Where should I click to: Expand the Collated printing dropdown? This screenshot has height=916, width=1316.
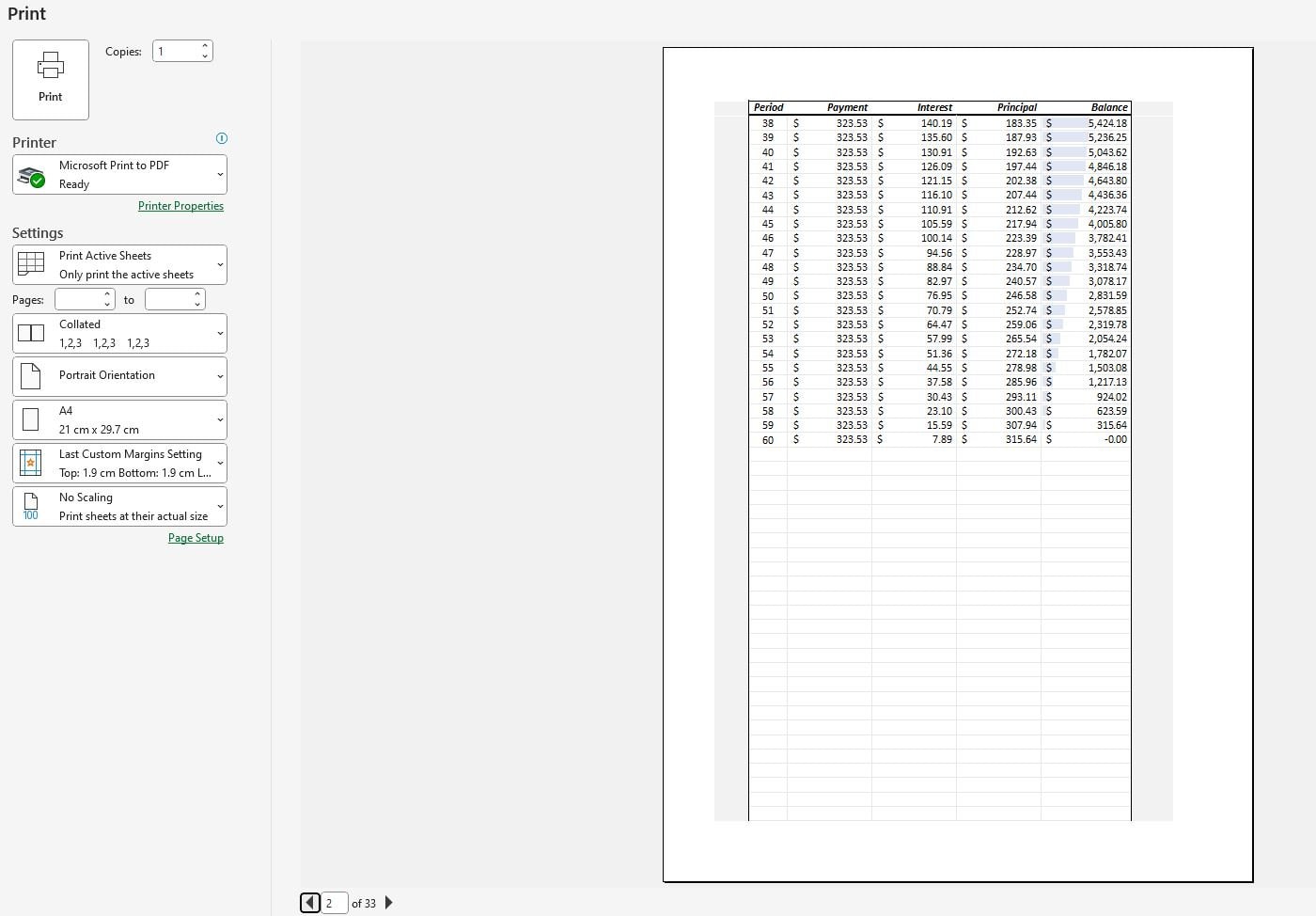pyautogui.click(x=219, y=333)
